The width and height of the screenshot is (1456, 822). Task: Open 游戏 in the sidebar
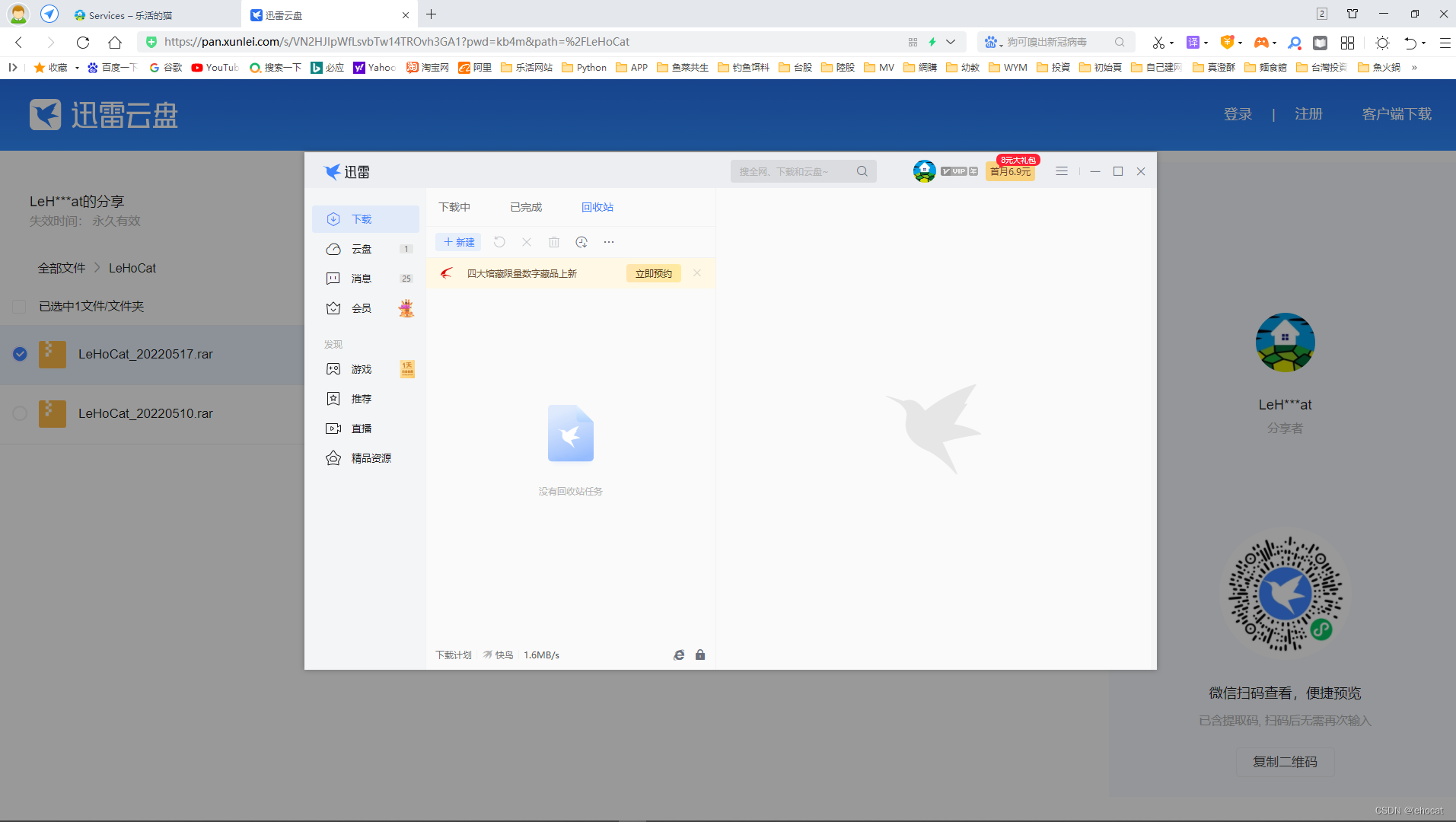pyautogui.click(x=365, y=369)
